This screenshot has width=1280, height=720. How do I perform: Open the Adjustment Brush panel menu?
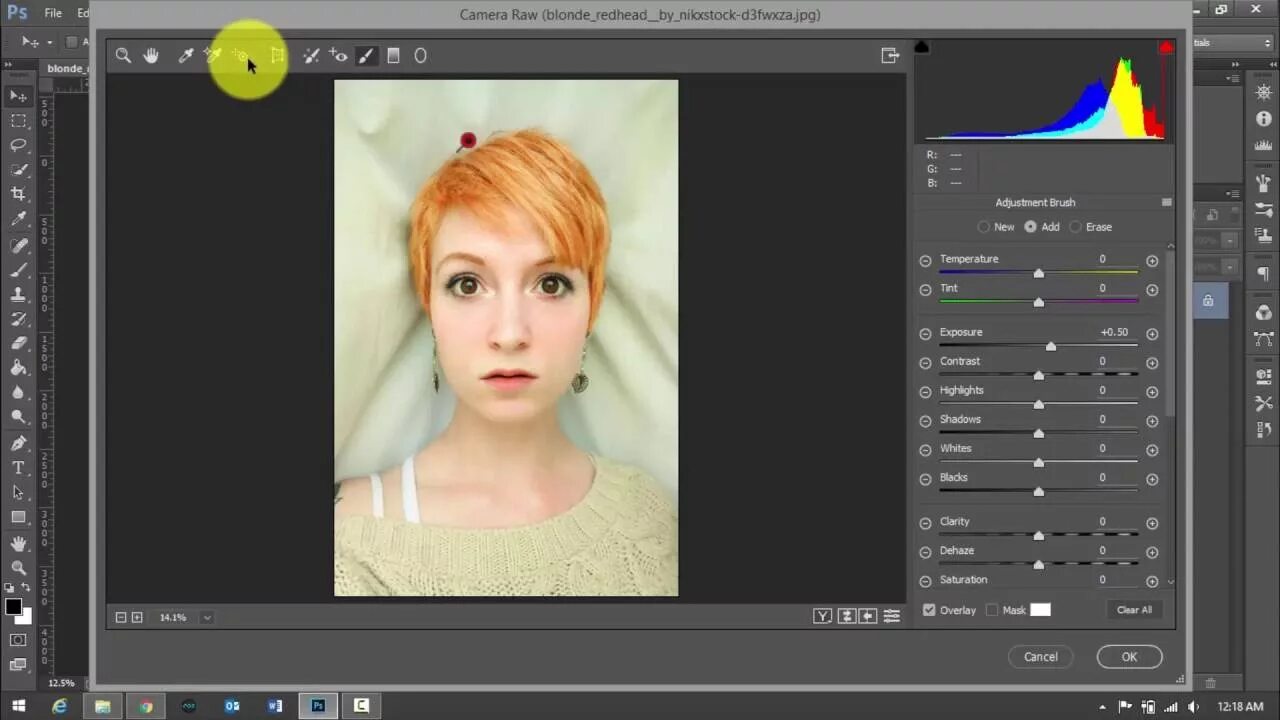coord(1166,202)
